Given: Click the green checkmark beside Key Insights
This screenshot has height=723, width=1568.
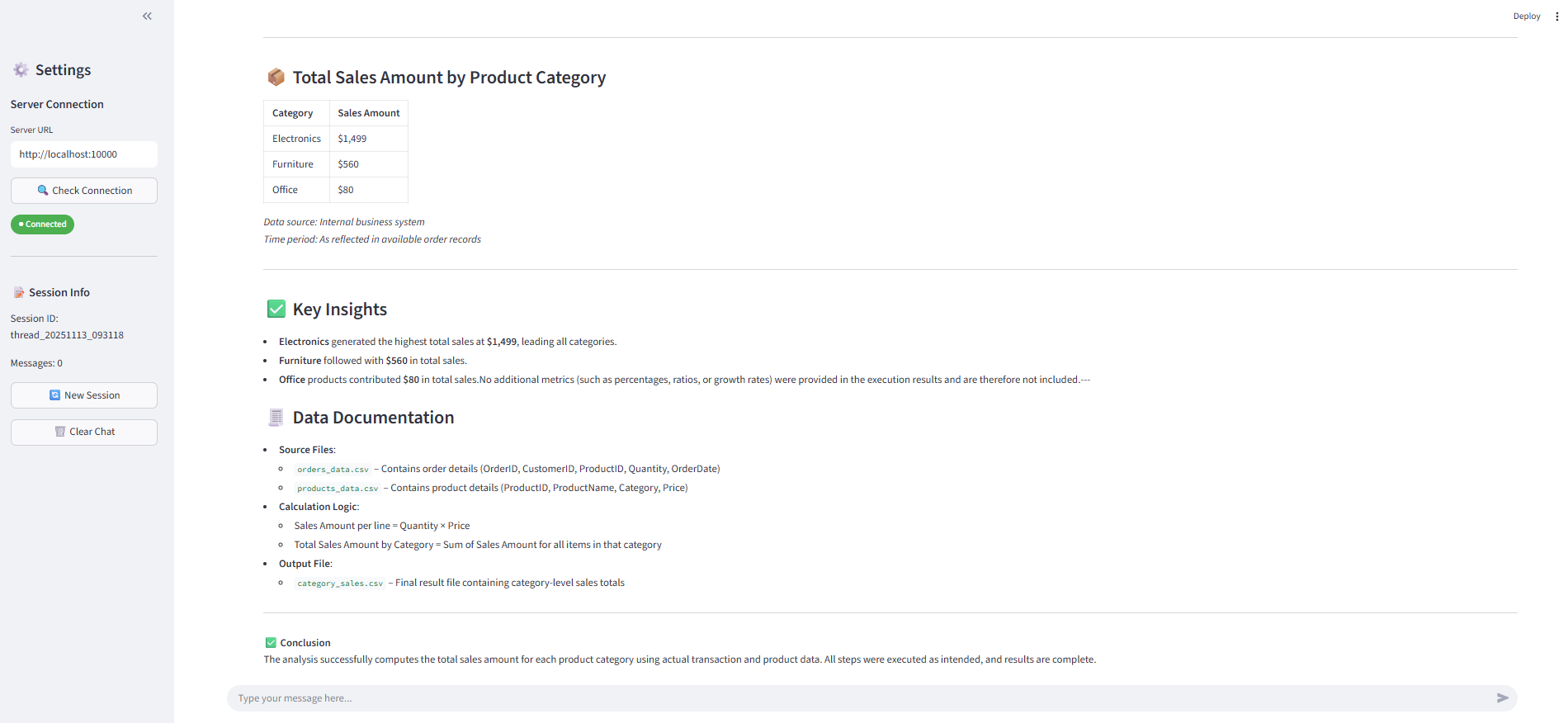Looking at the screenshot, I should click(276, 310).
